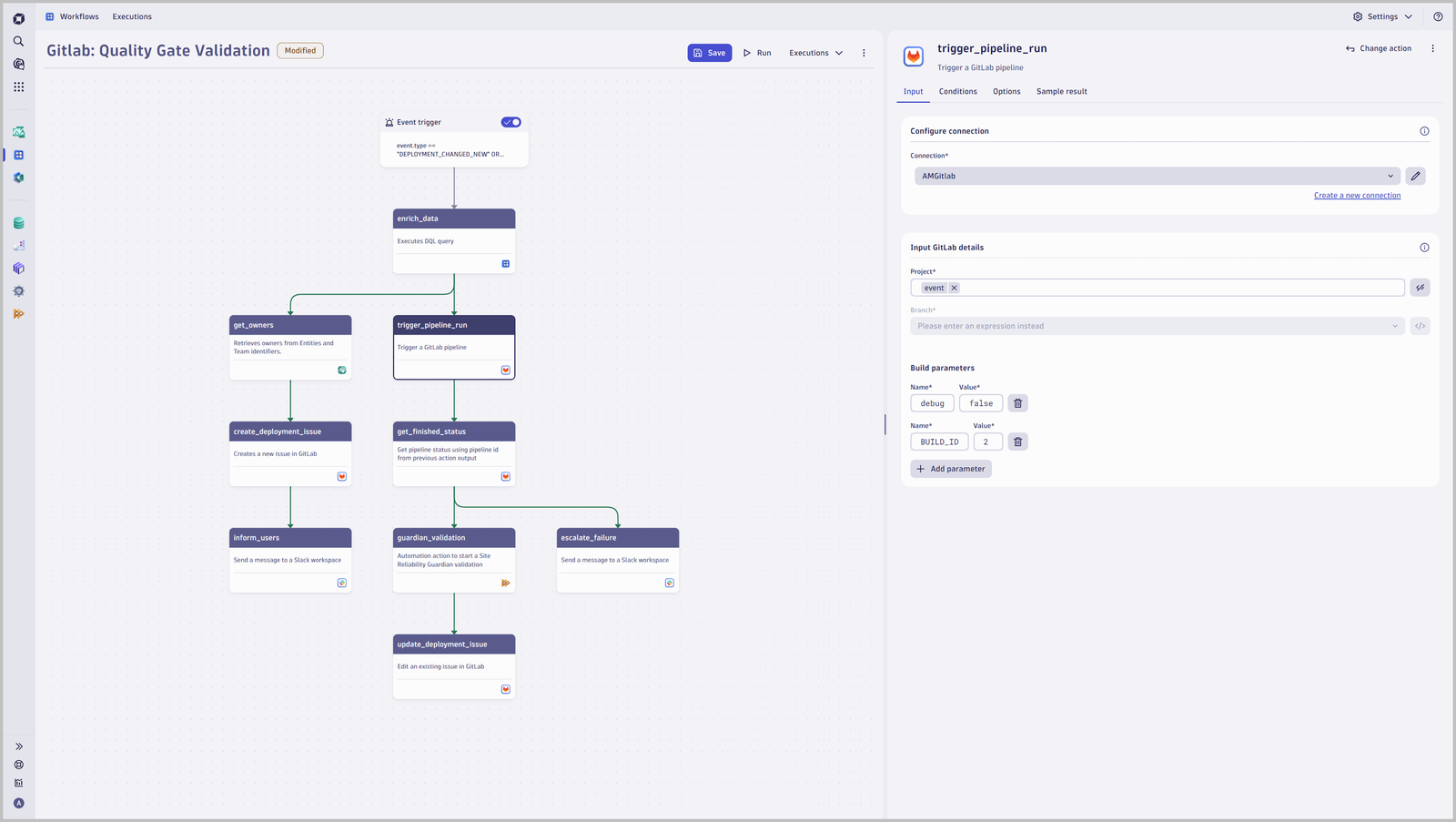The image size is (1456, 822).
Task: Expand the Executions dropdown in toolbar
Action: 816,53
